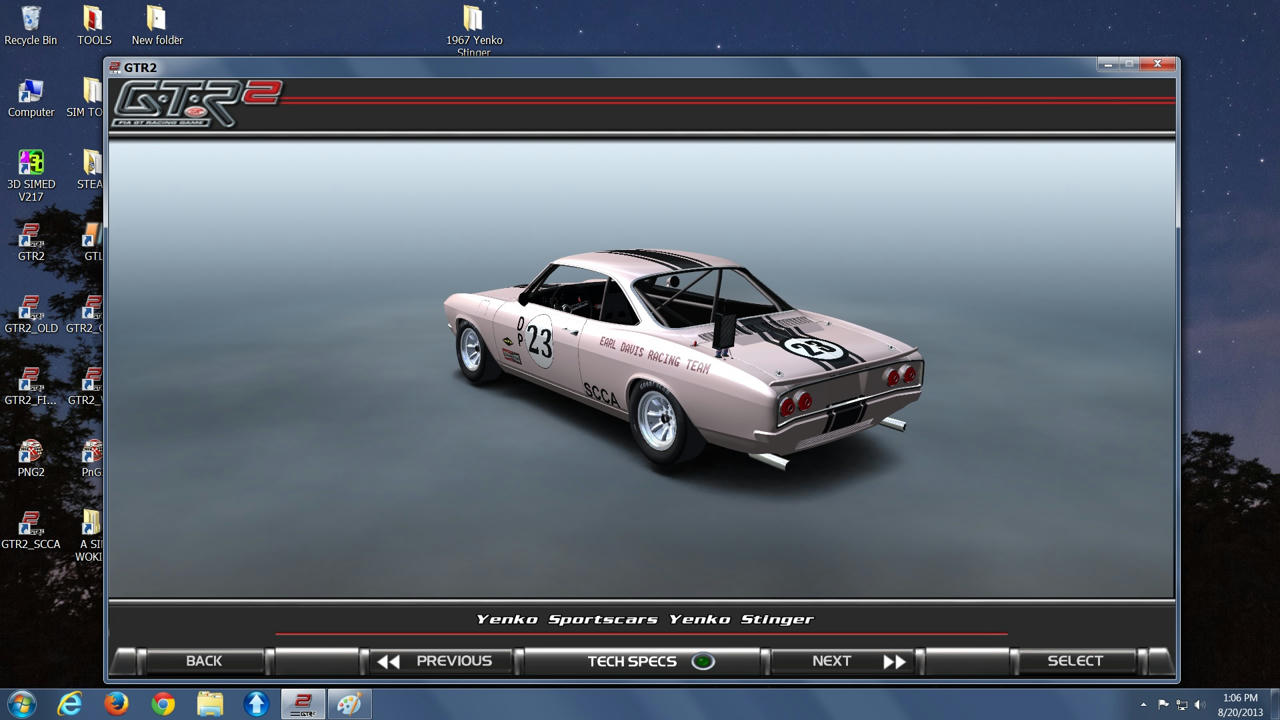Click the Show desktop strip
The height and width of the screenshot is (720, 1280).
pyautogui.click(x=1275, y=704)
